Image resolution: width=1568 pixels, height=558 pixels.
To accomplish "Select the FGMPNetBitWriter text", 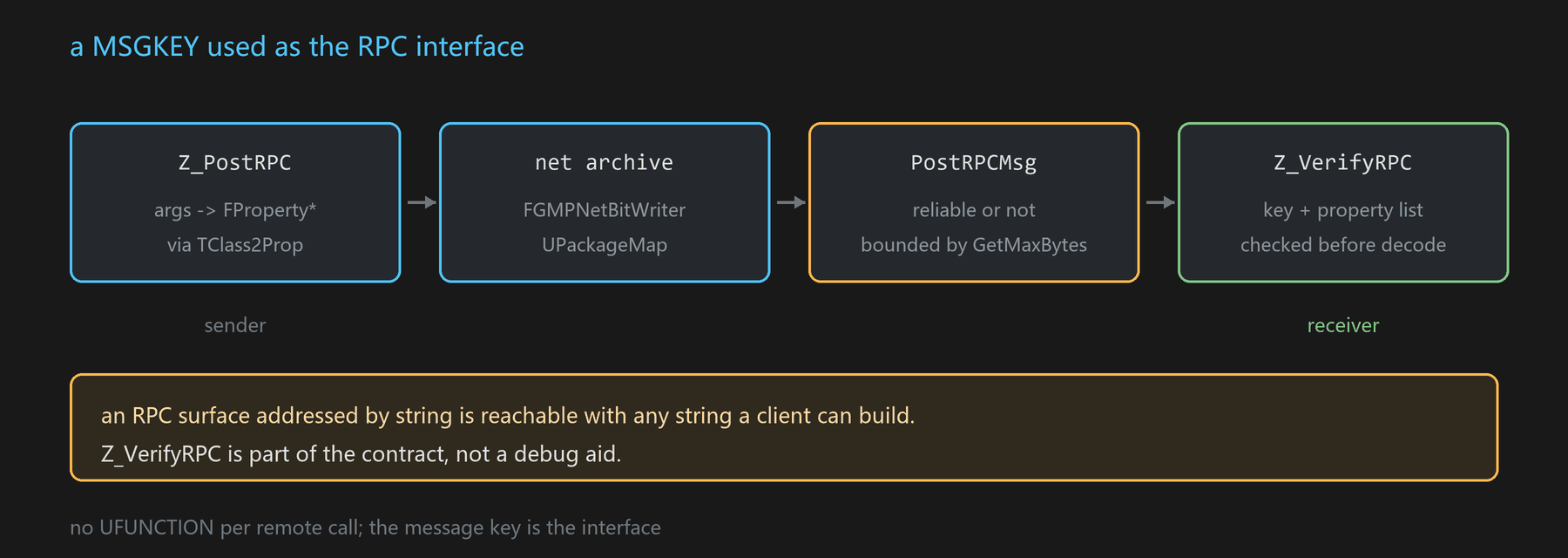I will pyautogui.click(x=605, y=210).
